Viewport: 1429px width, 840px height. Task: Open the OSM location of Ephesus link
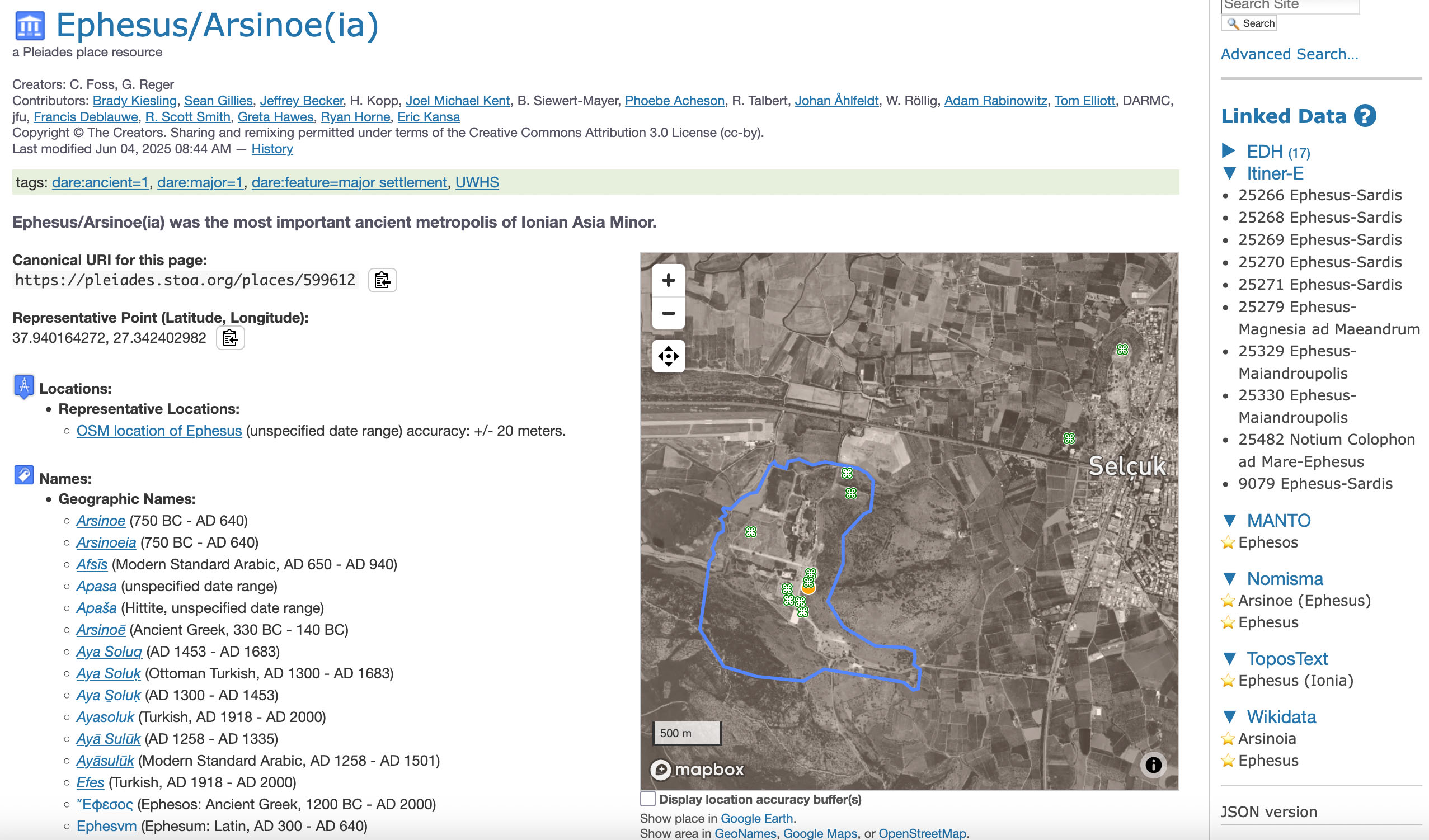click(159, 431)
